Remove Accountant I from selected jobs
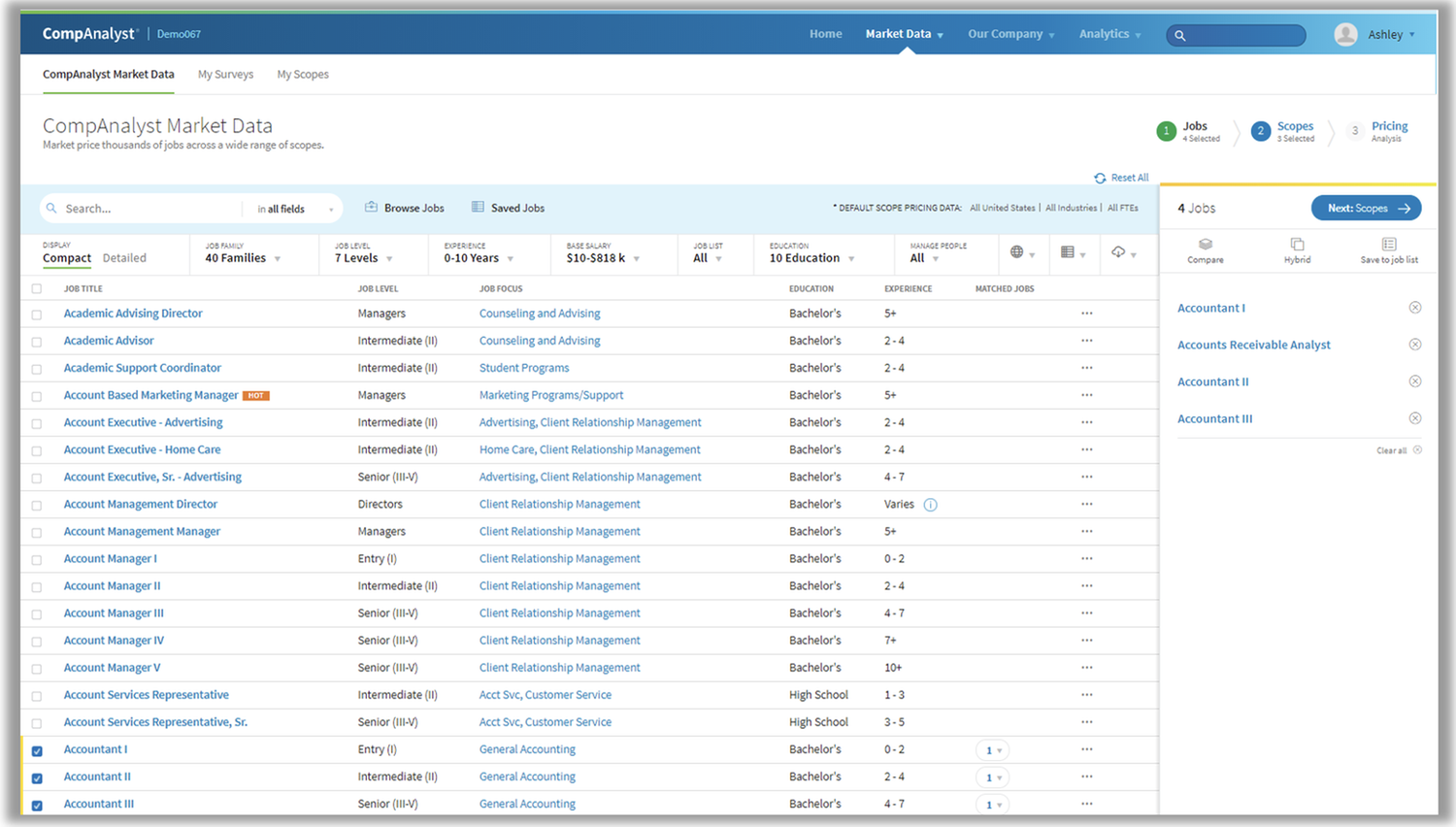 (x=1415, y=308)
